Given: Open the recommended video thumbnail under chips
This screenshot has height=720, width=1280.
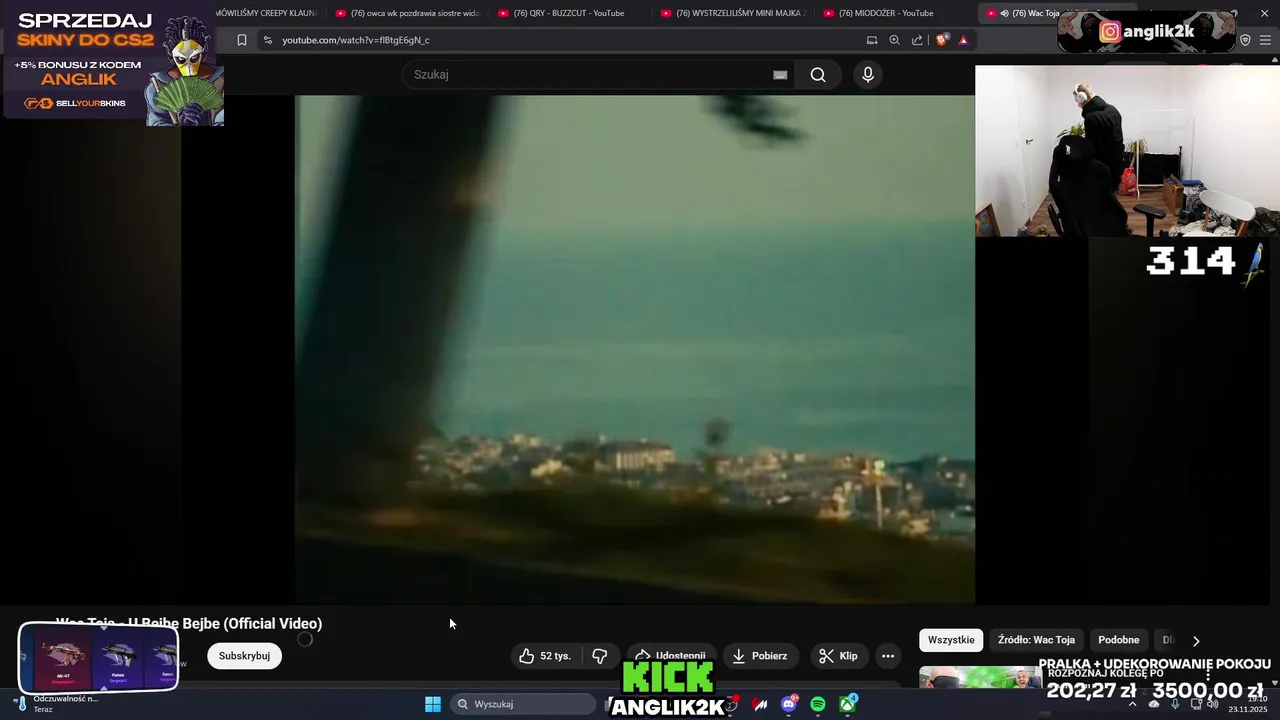Looking at the screenshot, I should tap(980, 677).
